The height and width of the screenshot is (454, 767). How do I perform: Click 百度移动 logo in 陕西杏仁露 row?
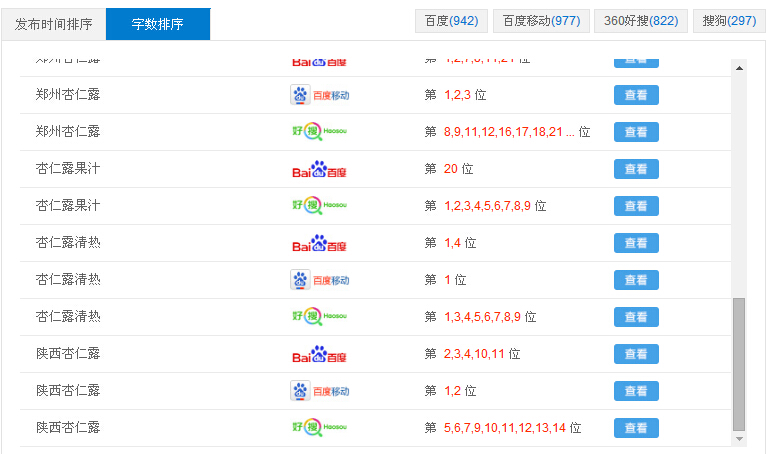(320, 391)
